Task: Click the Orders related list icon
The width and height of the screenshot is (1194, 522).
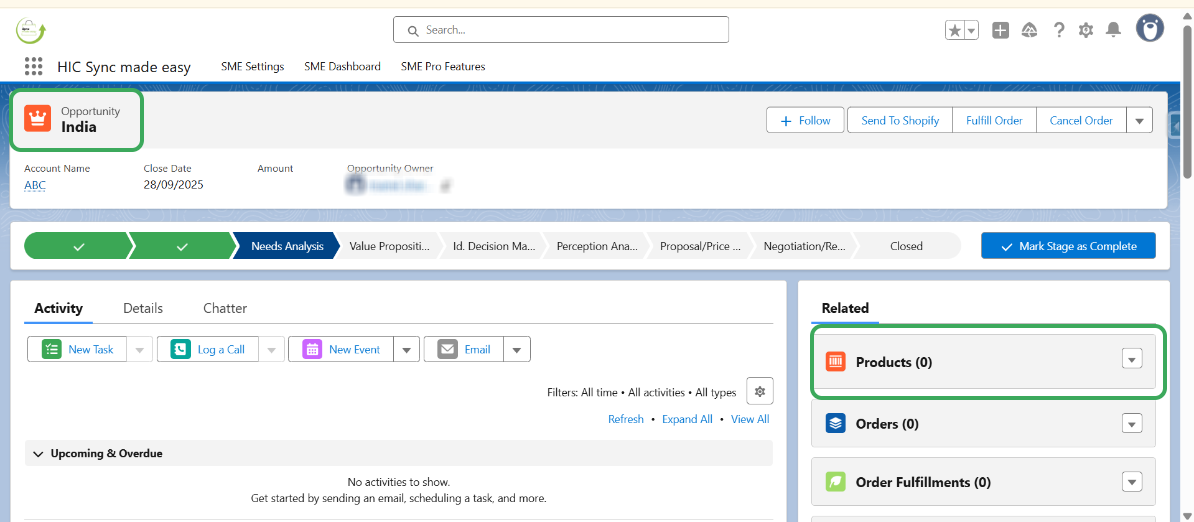Action: click(836, 423)
